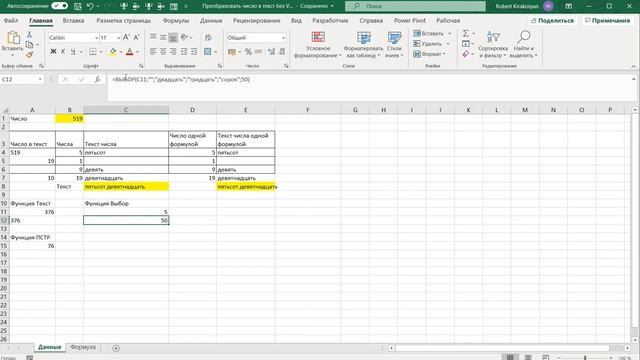Viewport: 640px width, 360px height.
Task: Click the Cut scissors icon
Action: click(29, 35)
